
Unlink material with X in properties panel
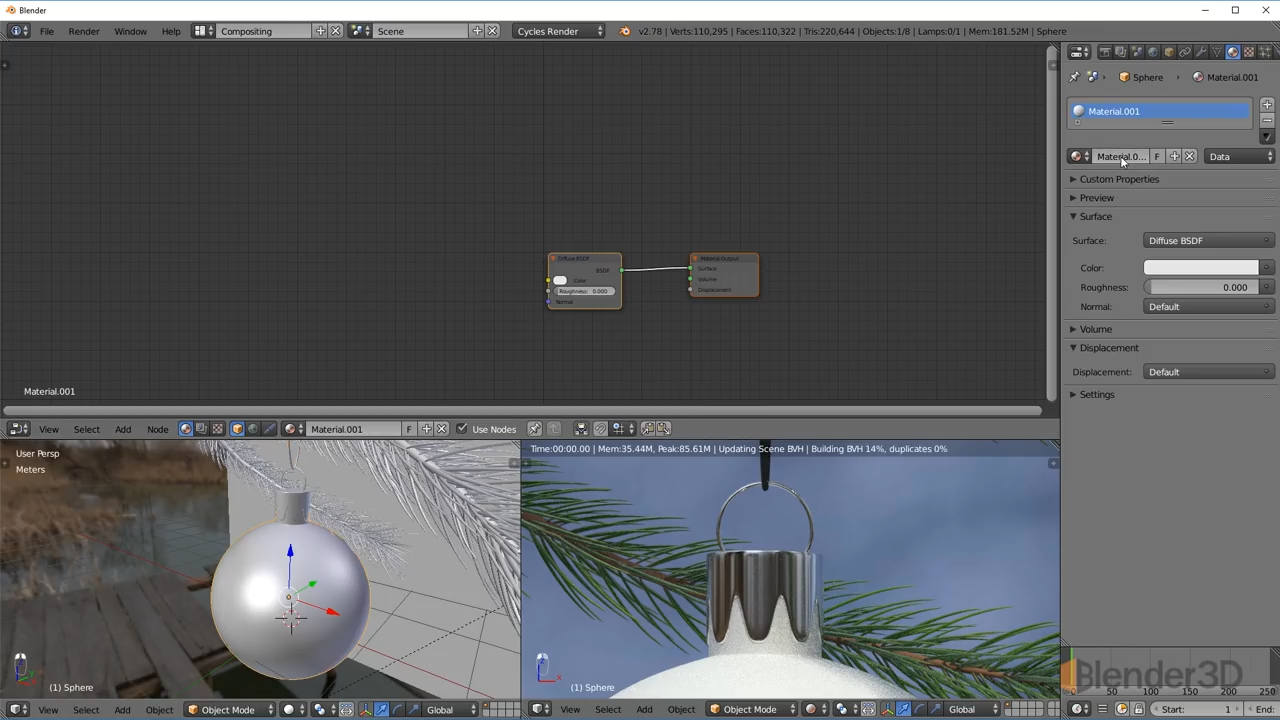(1189, 156)
